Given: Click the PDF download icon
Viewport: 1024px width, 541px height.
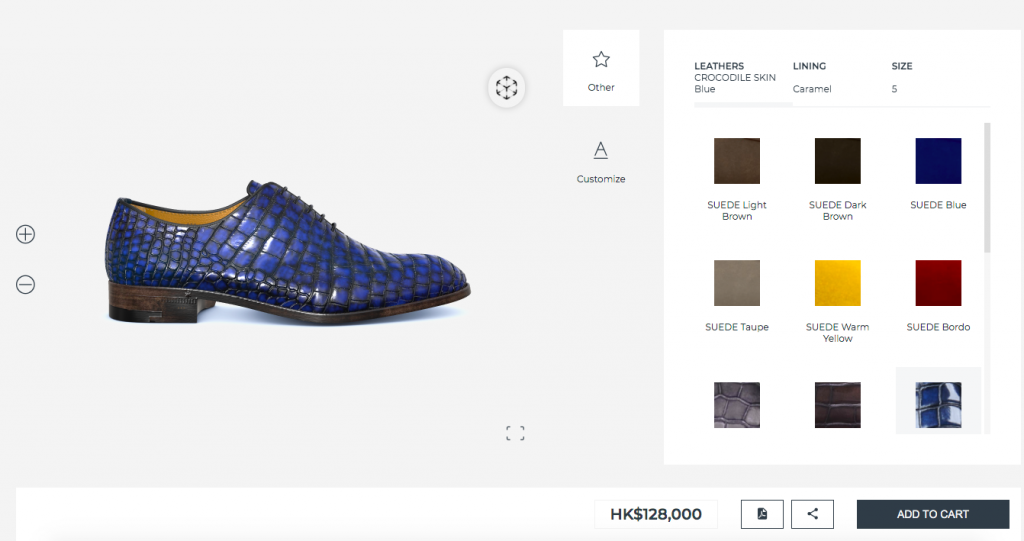Looking at the screenshot, I should (x=762, y=514).
